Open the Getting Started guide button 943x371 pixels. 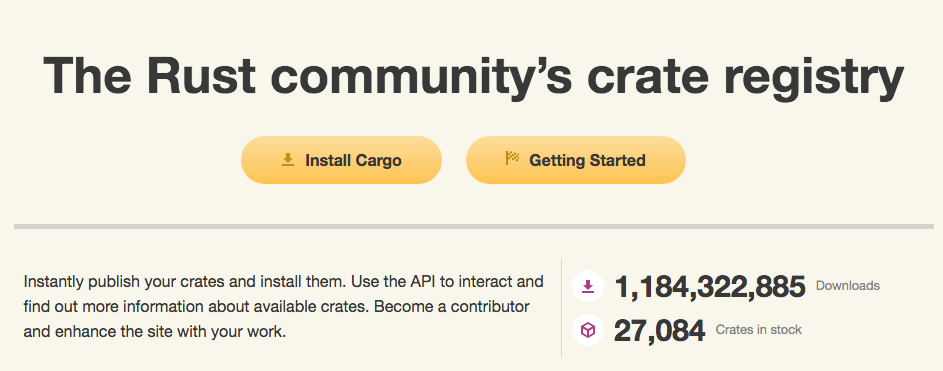(x=576, y=160)
